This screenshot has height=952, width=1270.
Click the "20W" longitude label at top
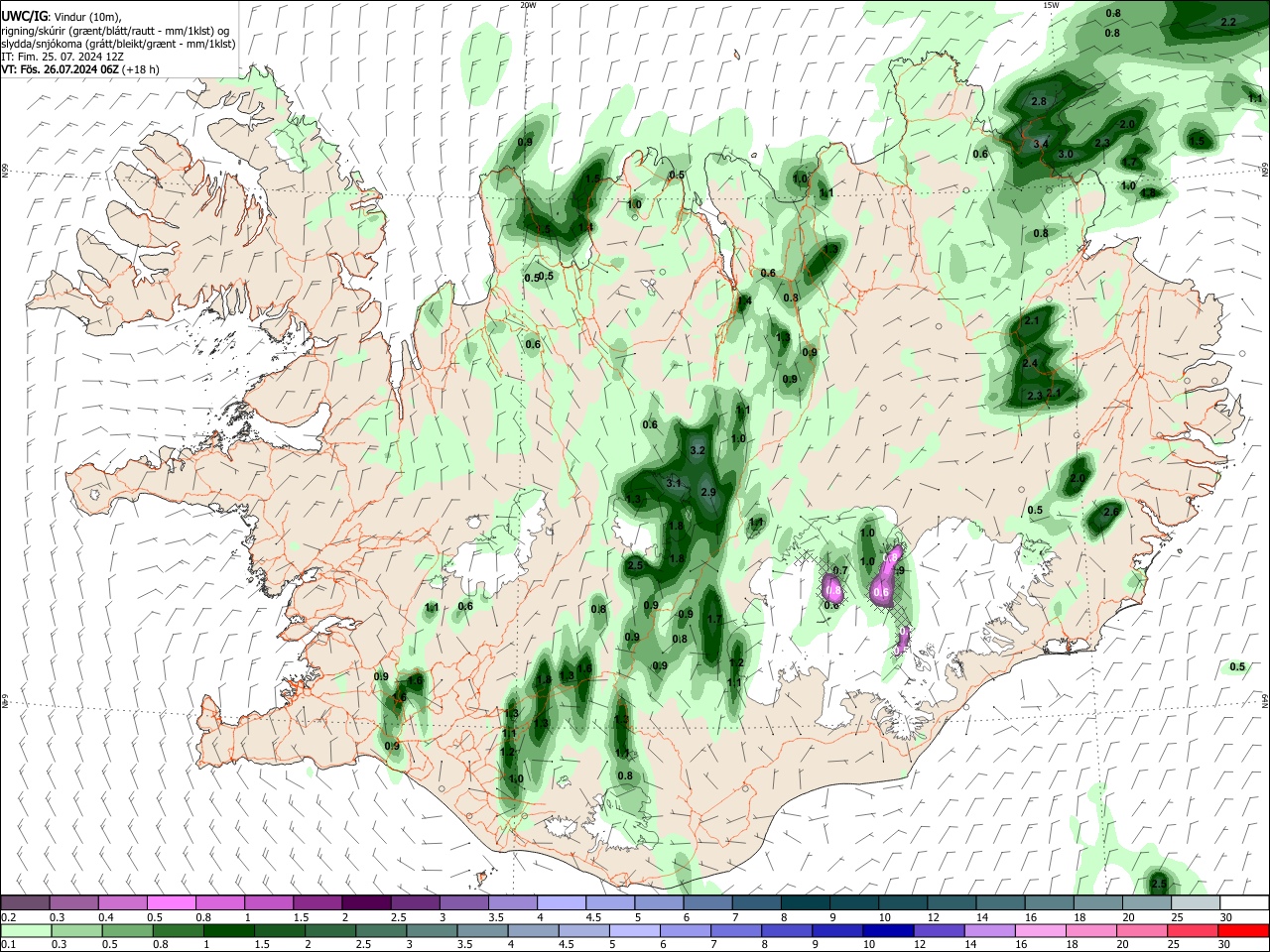point(528,5)
